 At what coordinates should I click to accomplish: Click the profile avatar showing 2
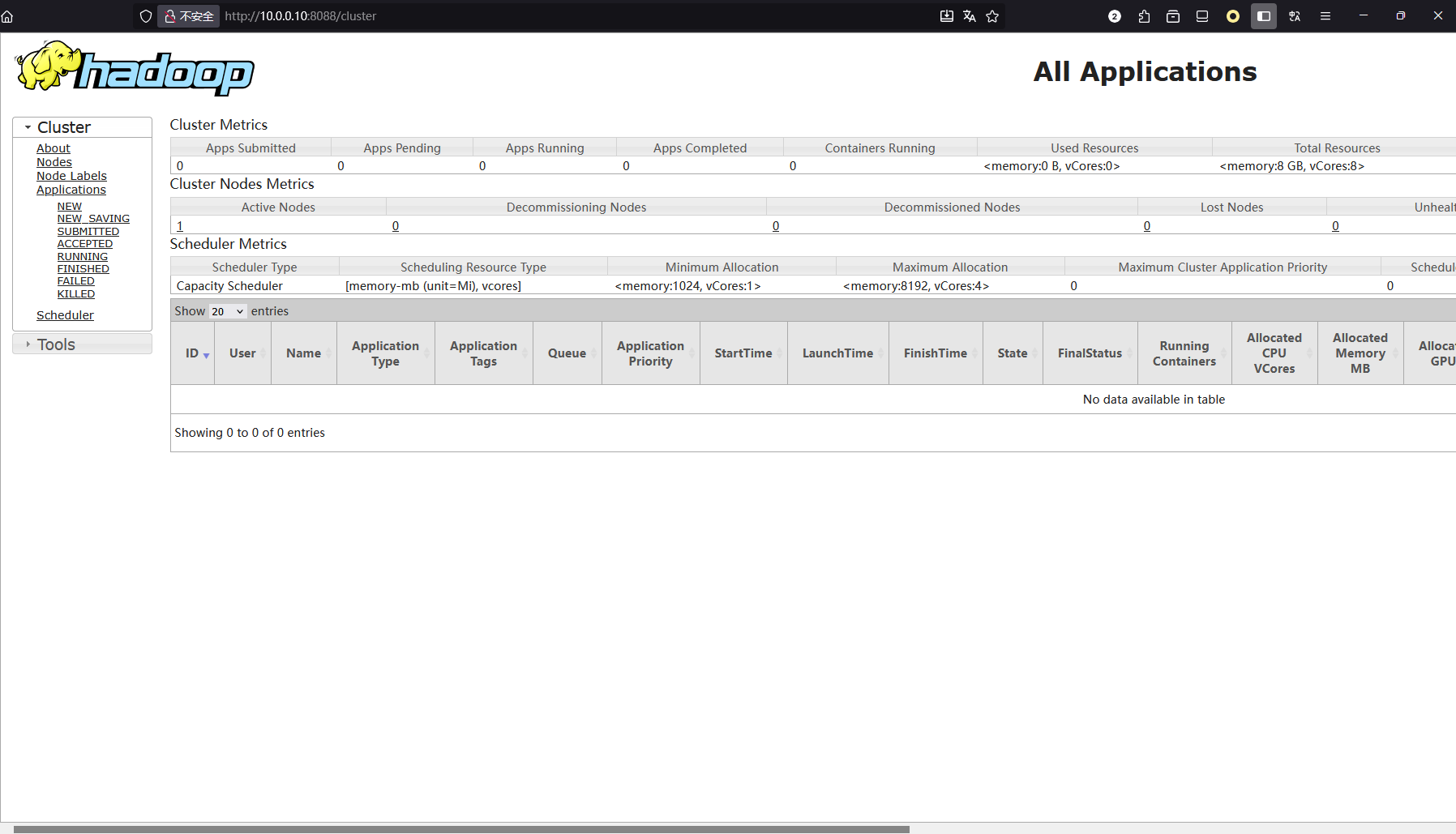click(x=1114, y=15)
